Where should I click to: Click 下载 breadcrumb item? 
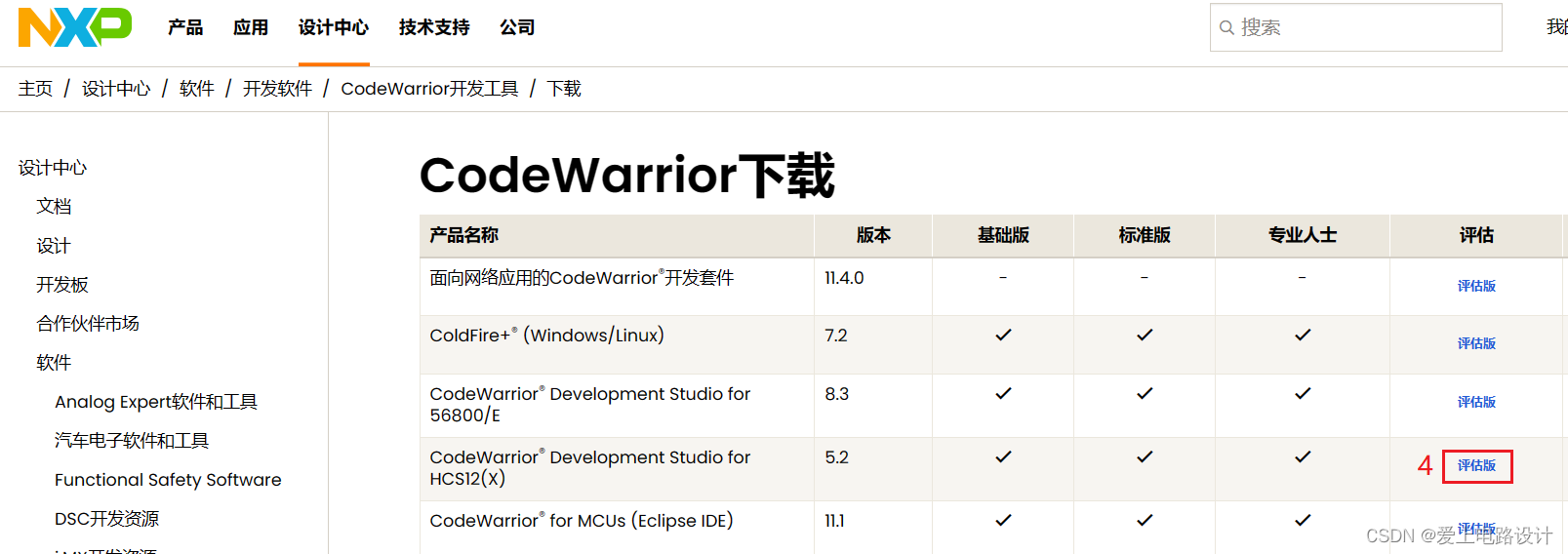click(564, 89)
